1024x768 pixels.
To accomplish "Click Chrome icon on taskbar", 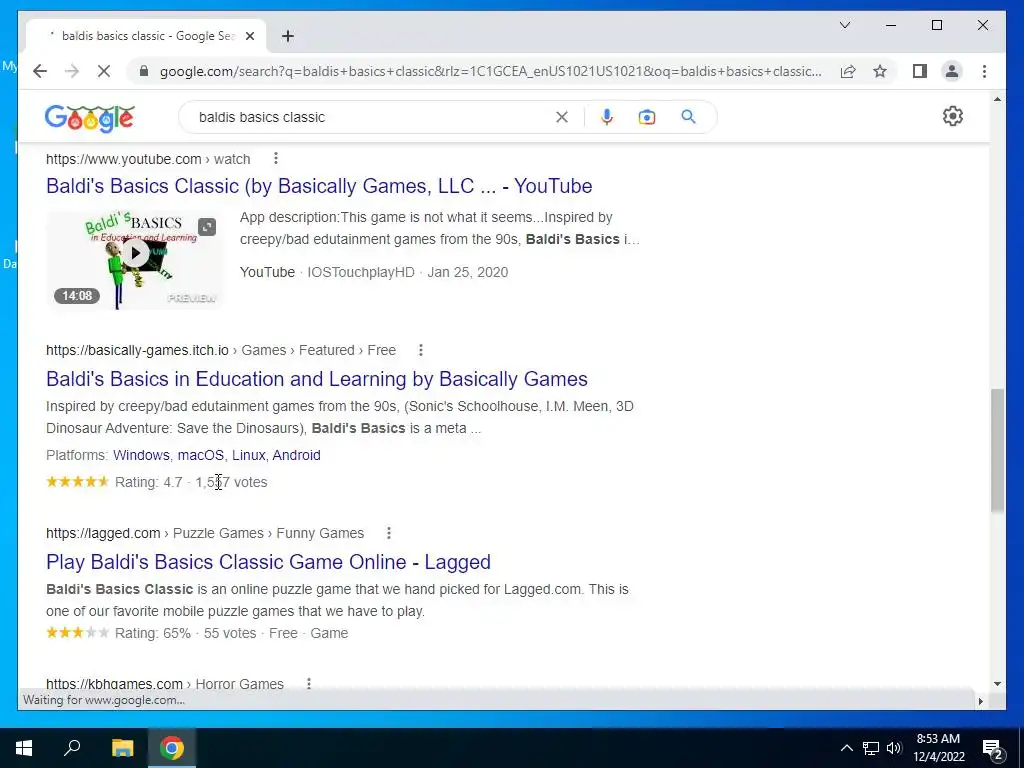I will click(172, 748).
